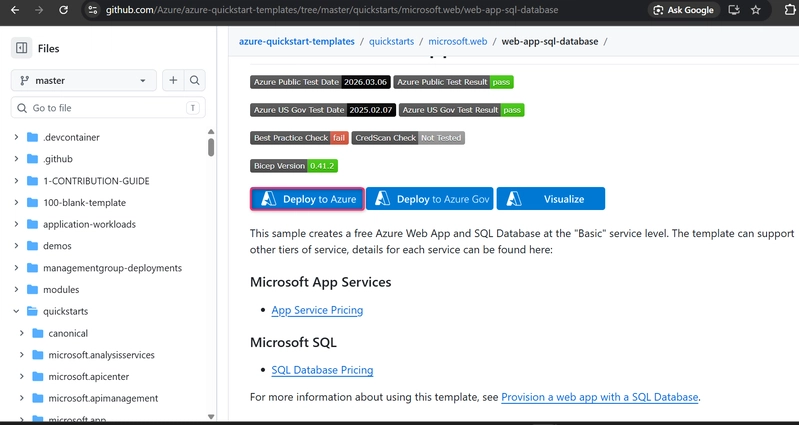Select microsoft.apicenter in file tree
The width and height of the screenshot is (799, 425).
(89, 377)
